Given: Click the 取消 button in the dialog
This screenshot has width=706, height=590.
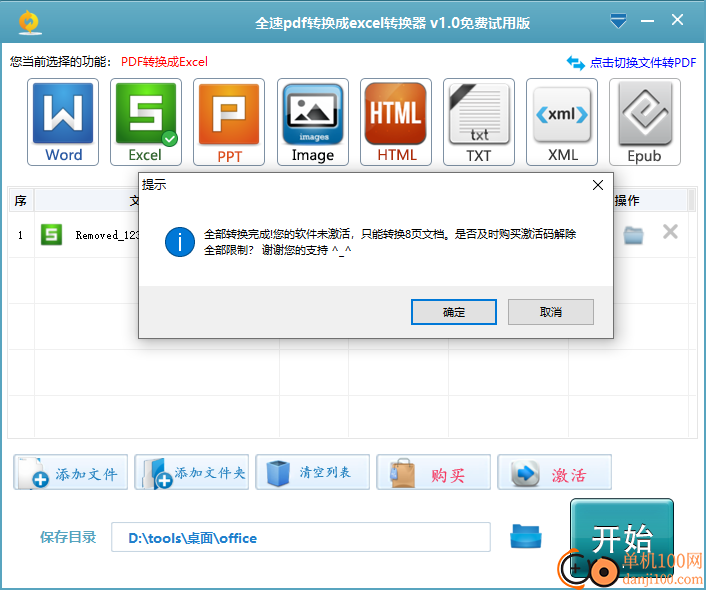Looking at the screenshot, I should pyautogui.click(x=551, y=312).
